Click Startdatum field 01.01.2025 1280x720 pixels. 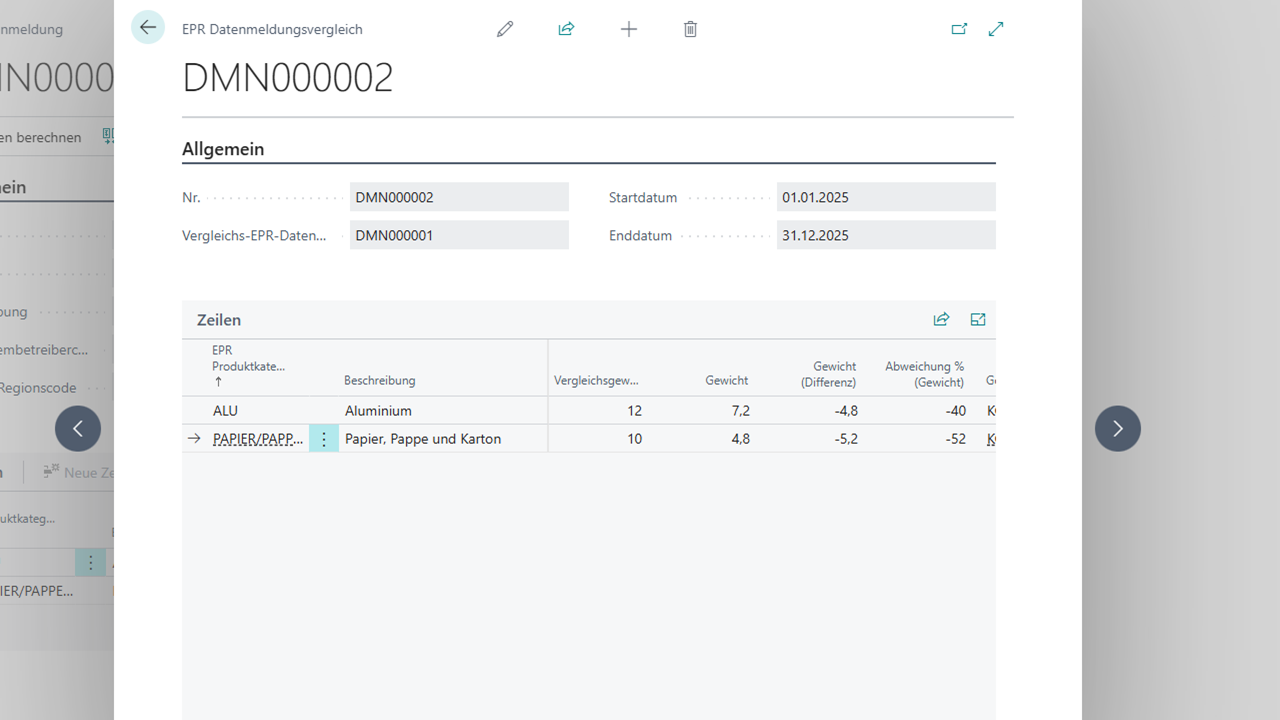coord(886,197)
